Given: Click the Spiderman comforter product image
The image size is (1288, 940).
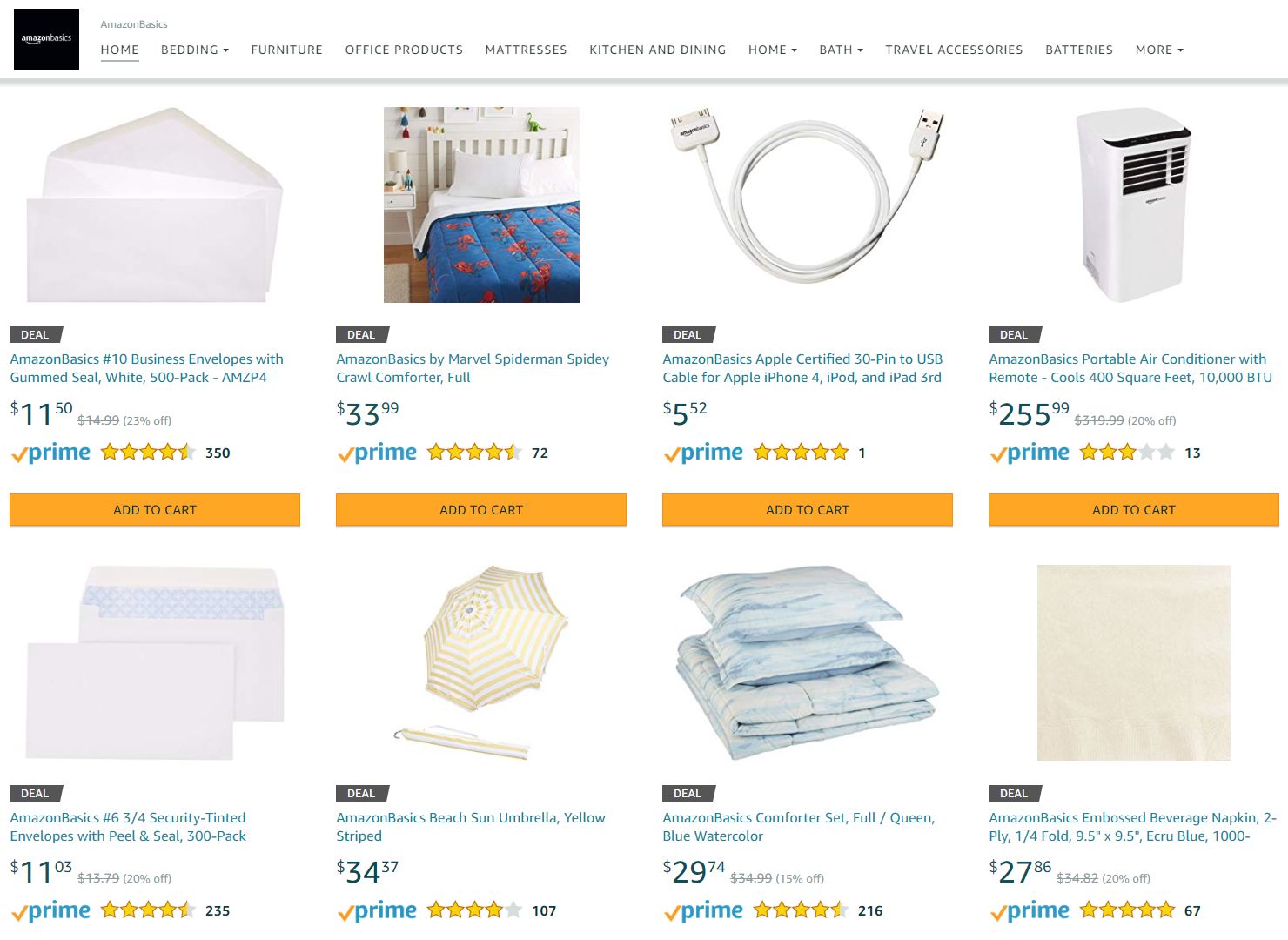Looking at the screenshot, I should point(481,205).
